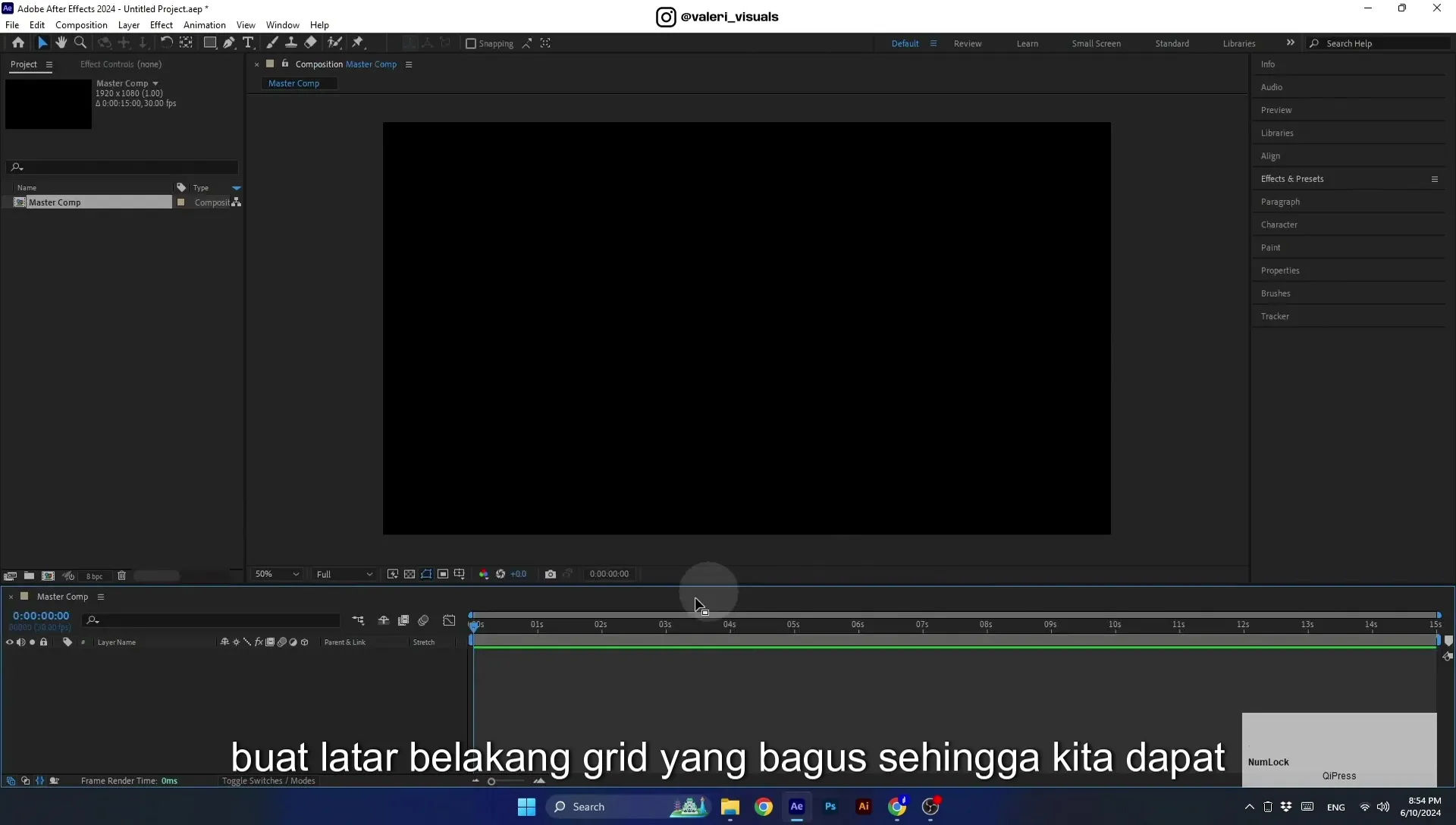Delete selected project item with trash icon
This screenshot has height=825, width=1456.
[121, 576]
